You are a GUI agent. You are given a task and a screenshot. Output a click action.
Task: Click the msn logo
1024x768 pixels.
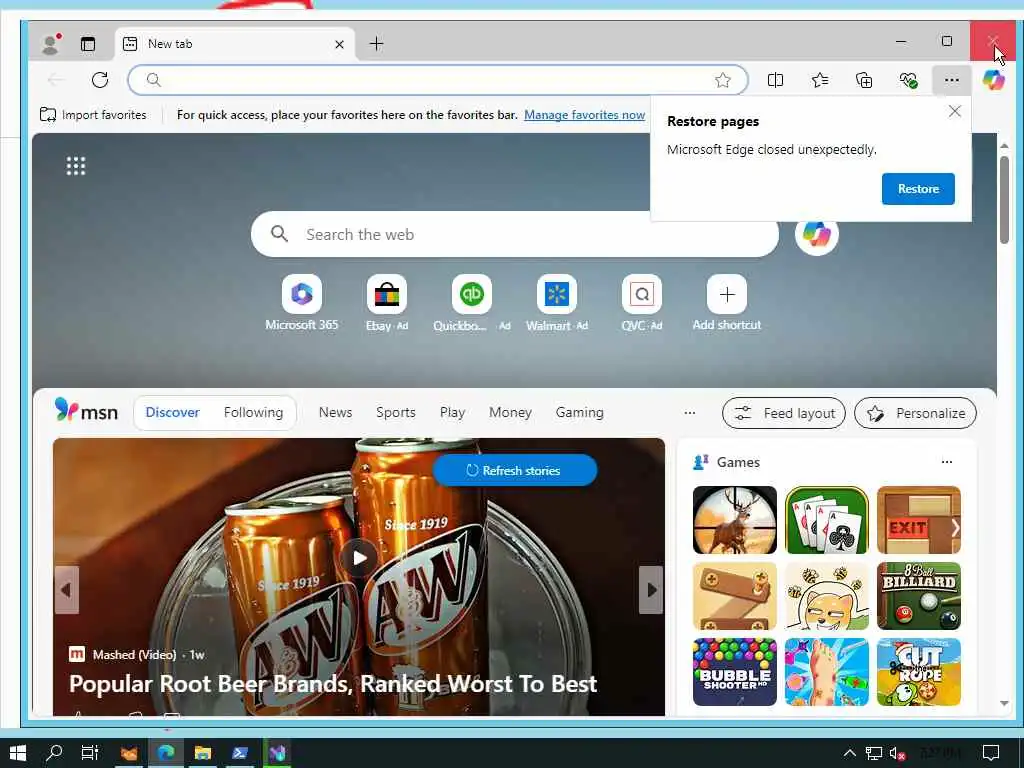86,411
